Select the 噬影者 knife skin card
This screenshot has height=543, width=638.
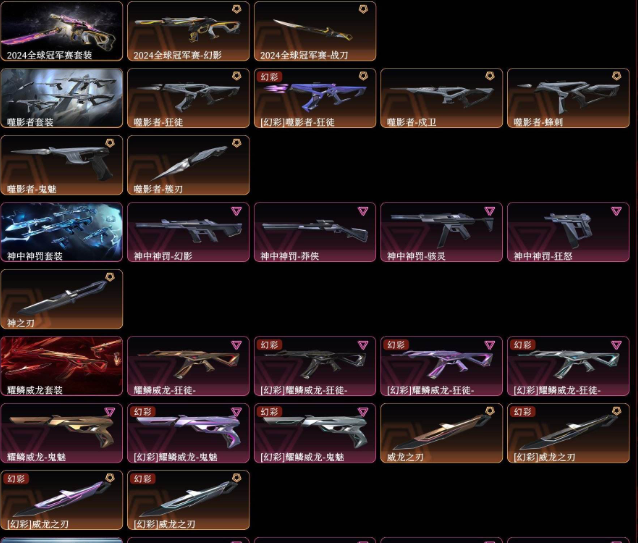188,165
